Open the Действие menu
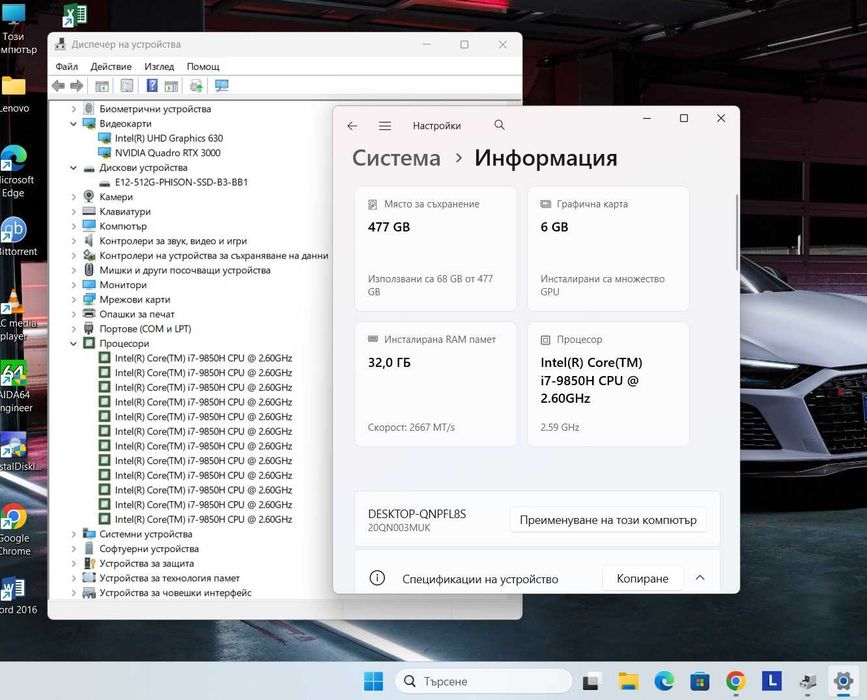This screenshot has width=867, height=700. coord(111,66)
